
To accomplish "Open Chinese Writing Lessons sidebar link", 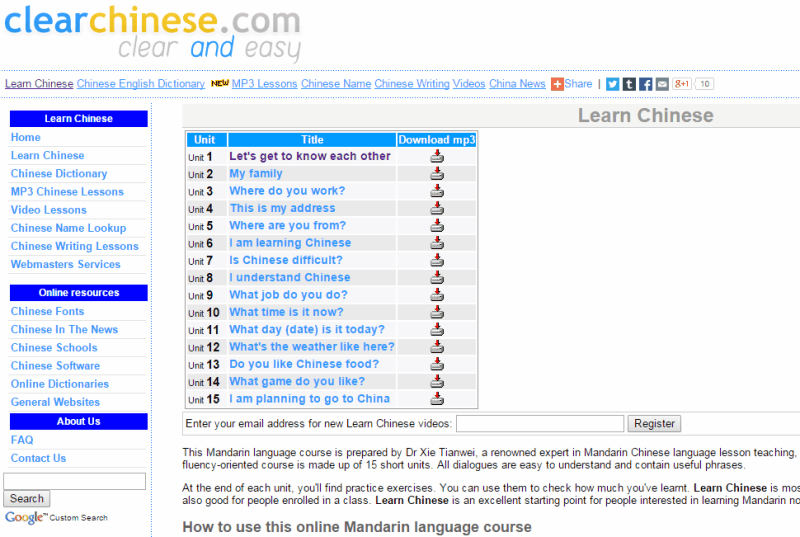I will click(x=74, y=246).
